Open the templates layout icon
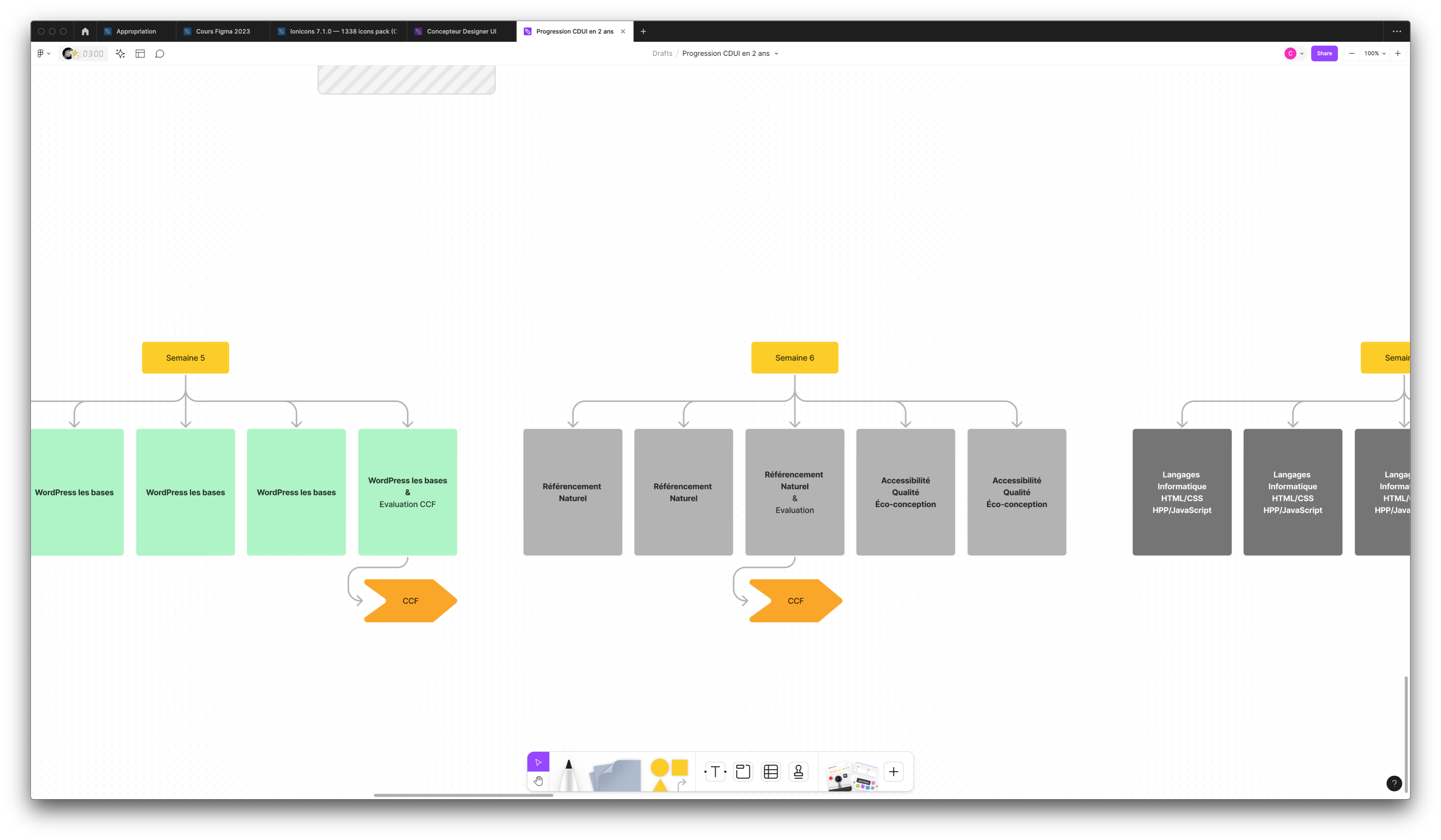The image size is (1441, 840). (x=140, y=54)
